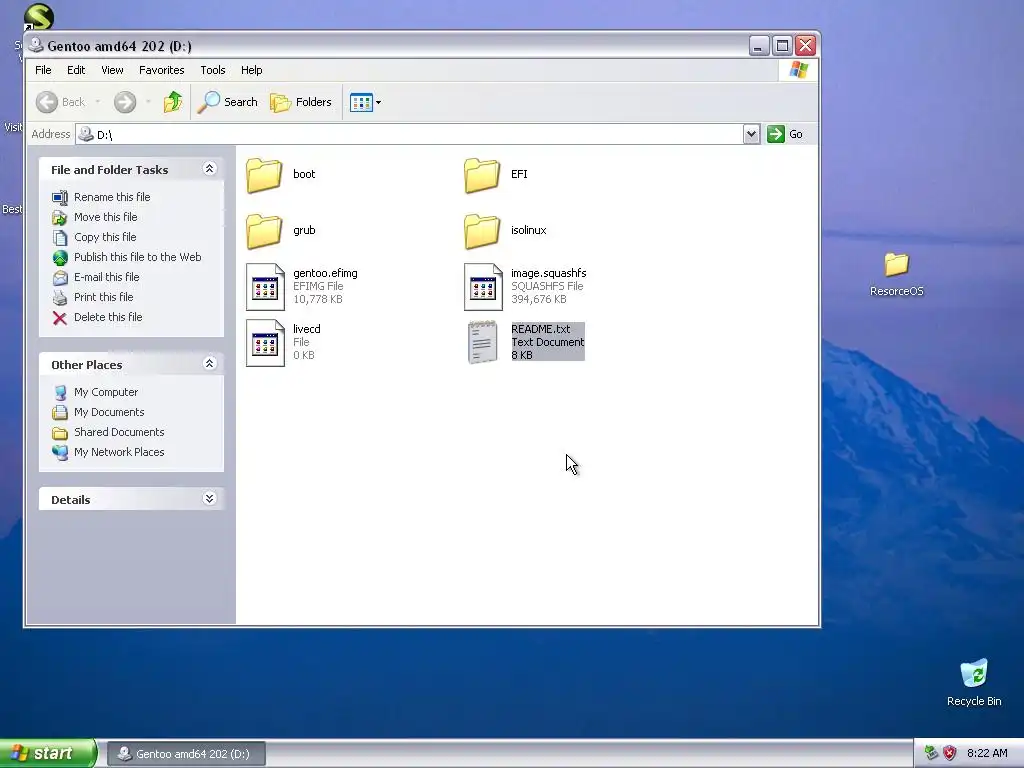
Task: Open the Edit menu
Action: [x=76, y=70]
